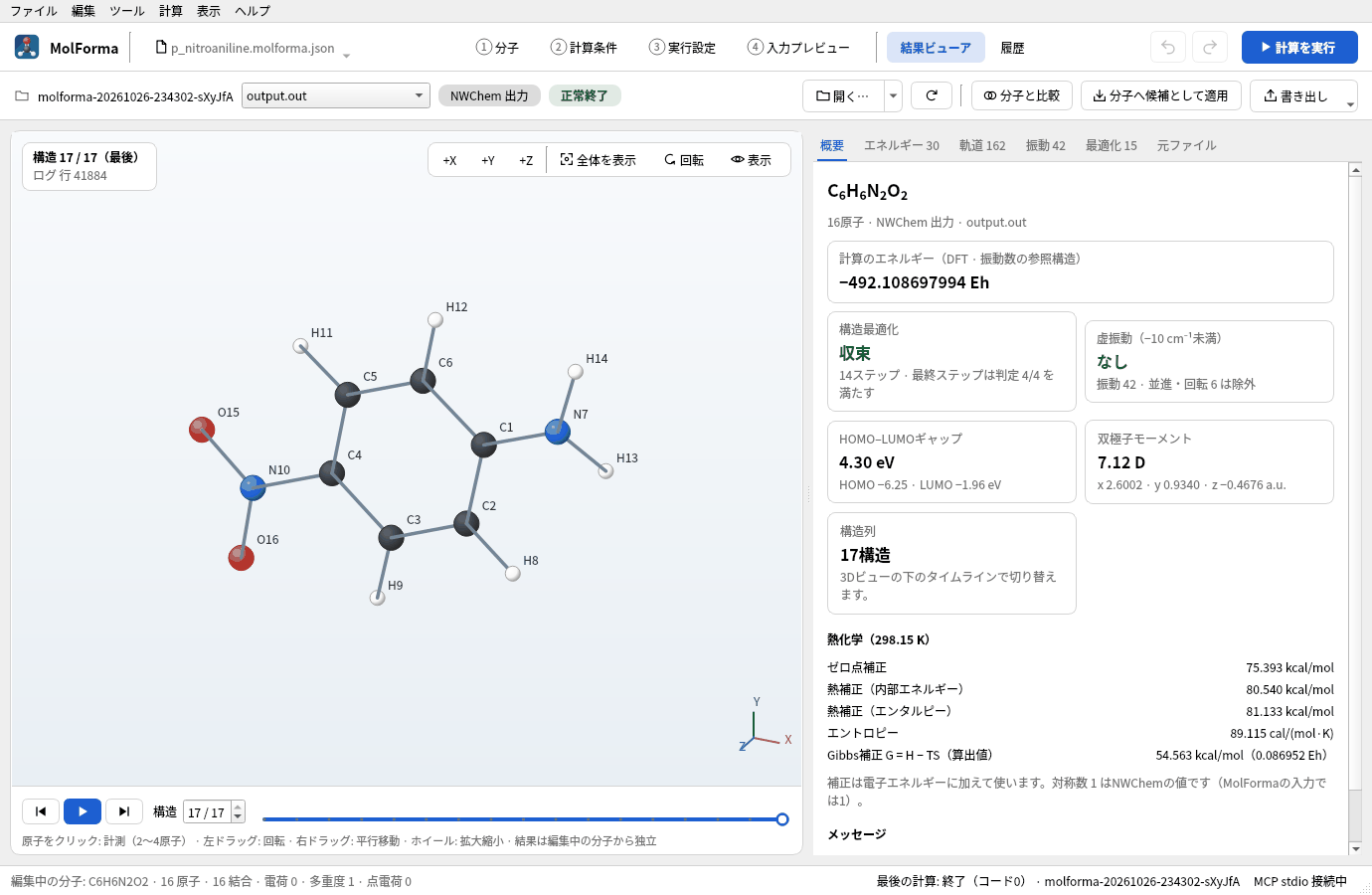Click 分子へ候補として適用 button
This screenshot has height=895, width=1372.
[x=1161, y=95]
